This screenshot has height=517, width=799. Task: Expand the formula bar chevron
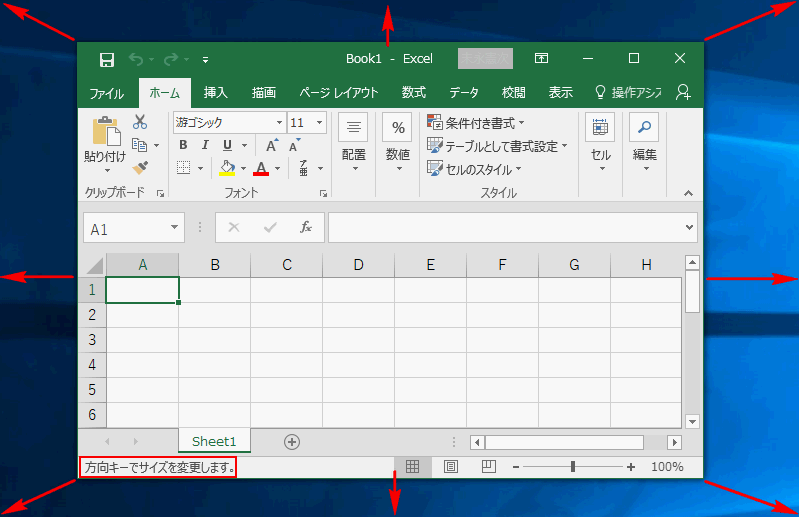689,227
